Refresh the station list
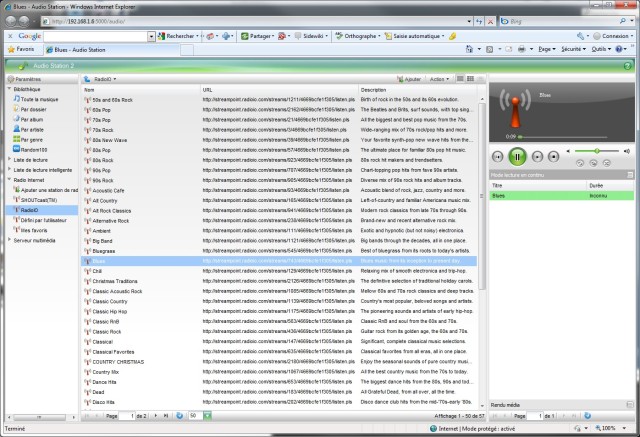The image size is (640, 437). point(179,416)
